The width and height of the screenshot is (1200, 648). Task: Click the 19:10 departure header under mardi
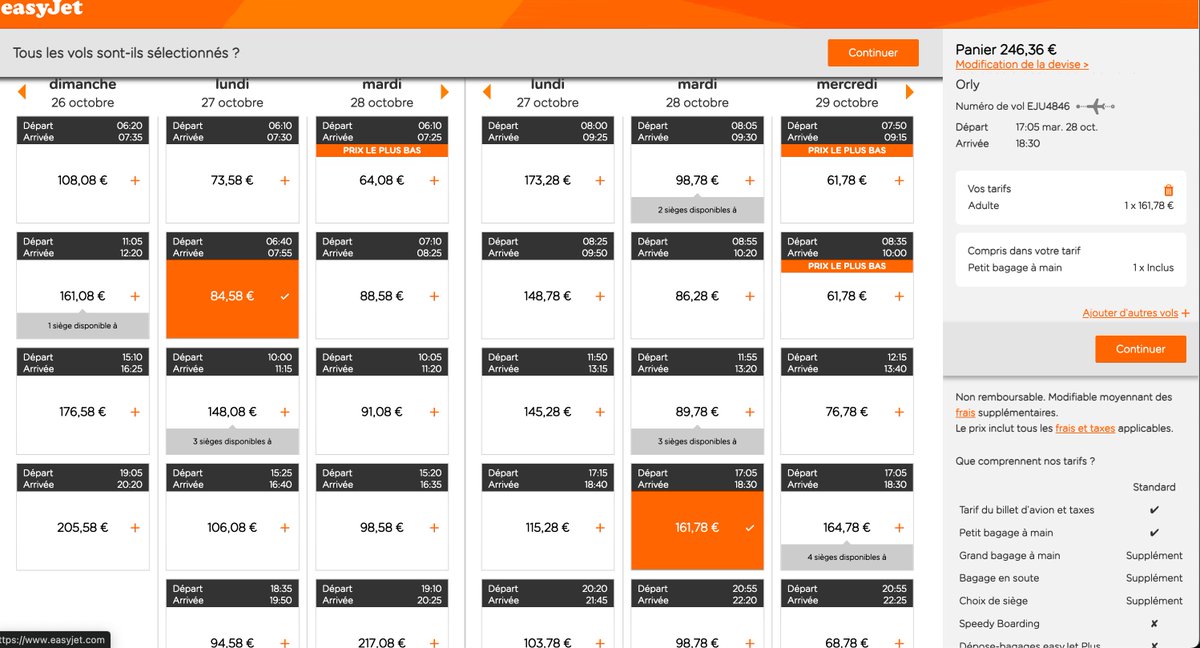(x=382, y=595)
